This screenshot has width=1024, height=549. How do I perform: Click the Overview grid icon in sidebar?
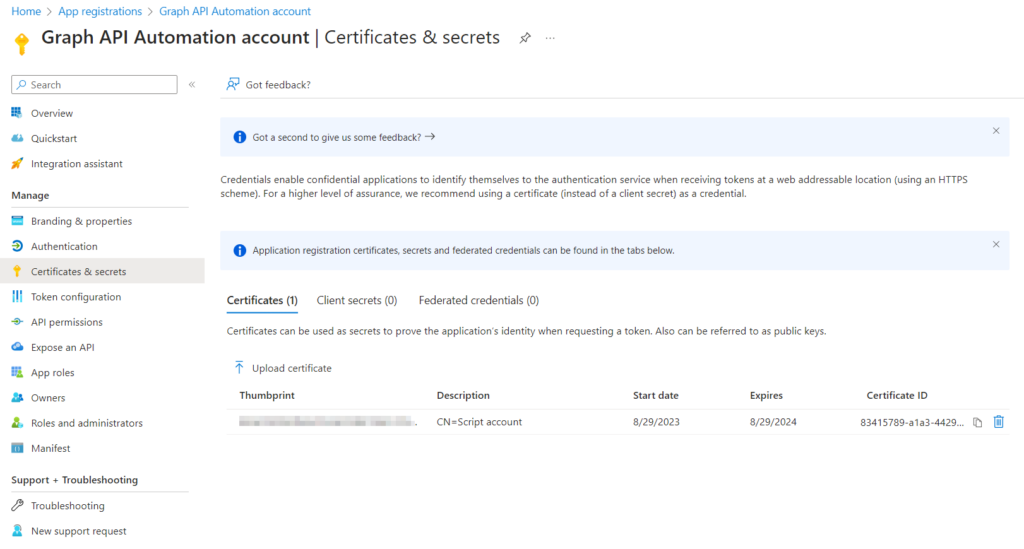coord(17,112)
